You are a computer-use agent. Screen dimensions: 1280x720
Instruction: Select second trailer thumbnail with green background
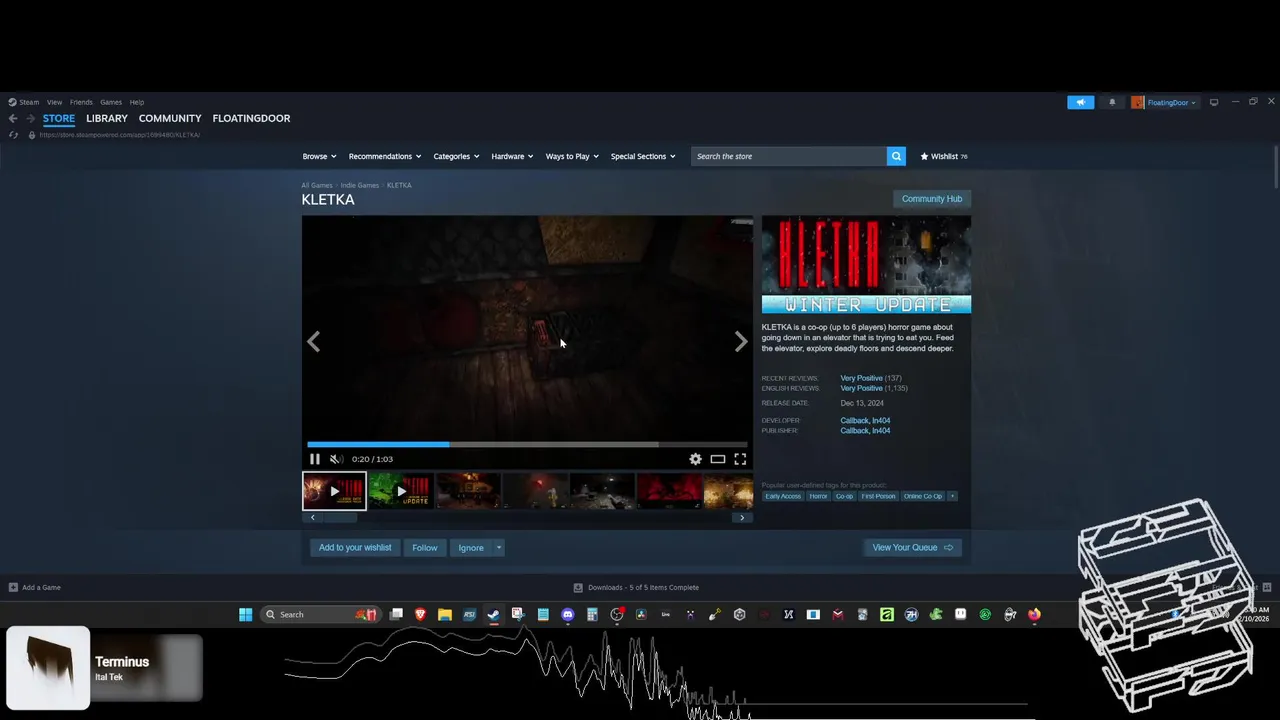click(x=401, y=491)
